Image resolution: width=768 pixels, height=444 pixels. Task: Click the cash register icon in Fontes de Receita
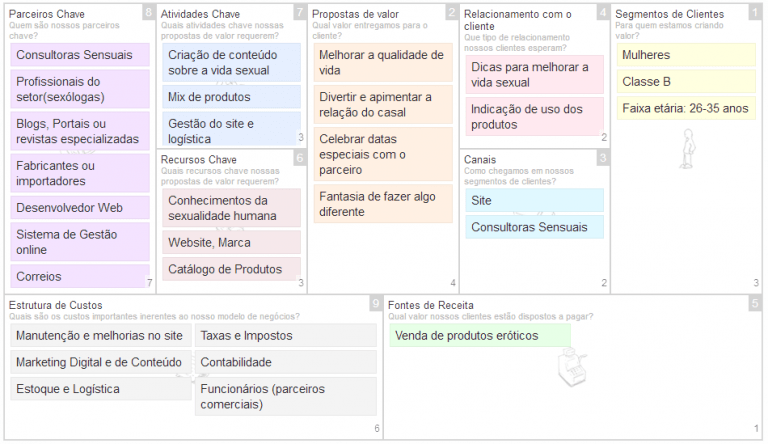[572, 366]
